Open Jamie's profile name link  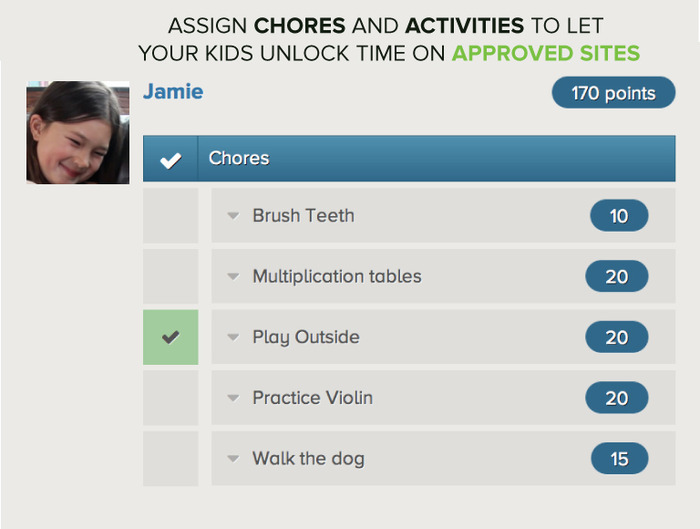pyautogui.click(x=173, y=92)
